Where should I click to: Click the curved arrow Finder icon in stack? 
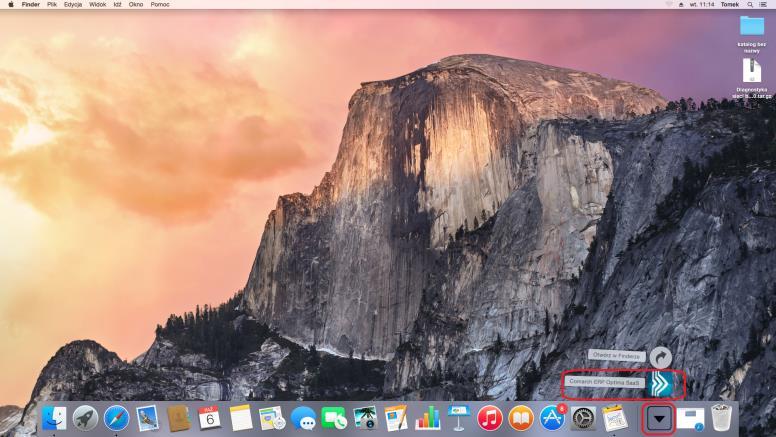pos(661,357)
